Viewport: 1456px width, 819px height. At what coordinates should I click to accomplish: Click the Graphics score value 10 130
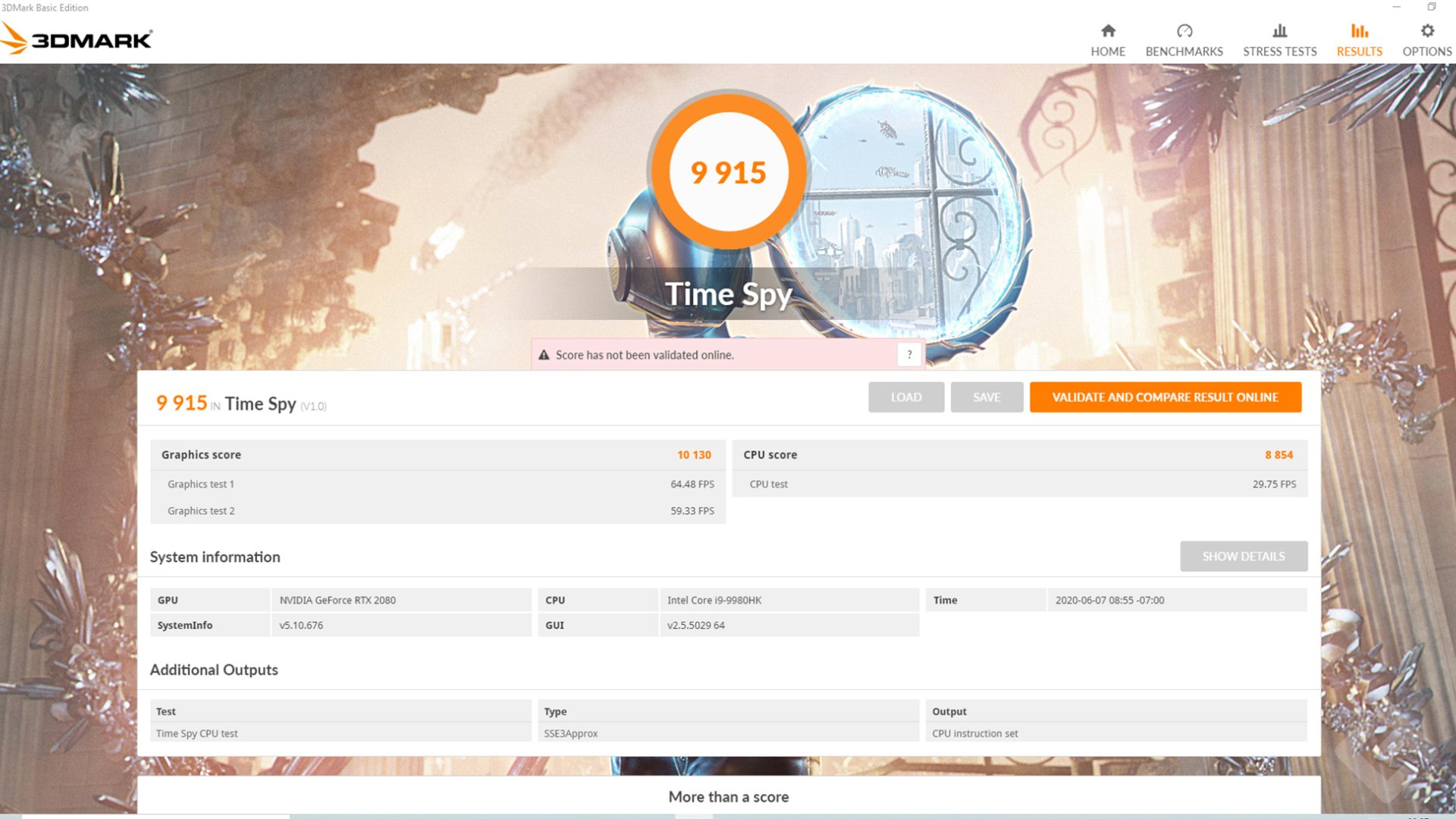pyautogui.click(x=694, y=455)
